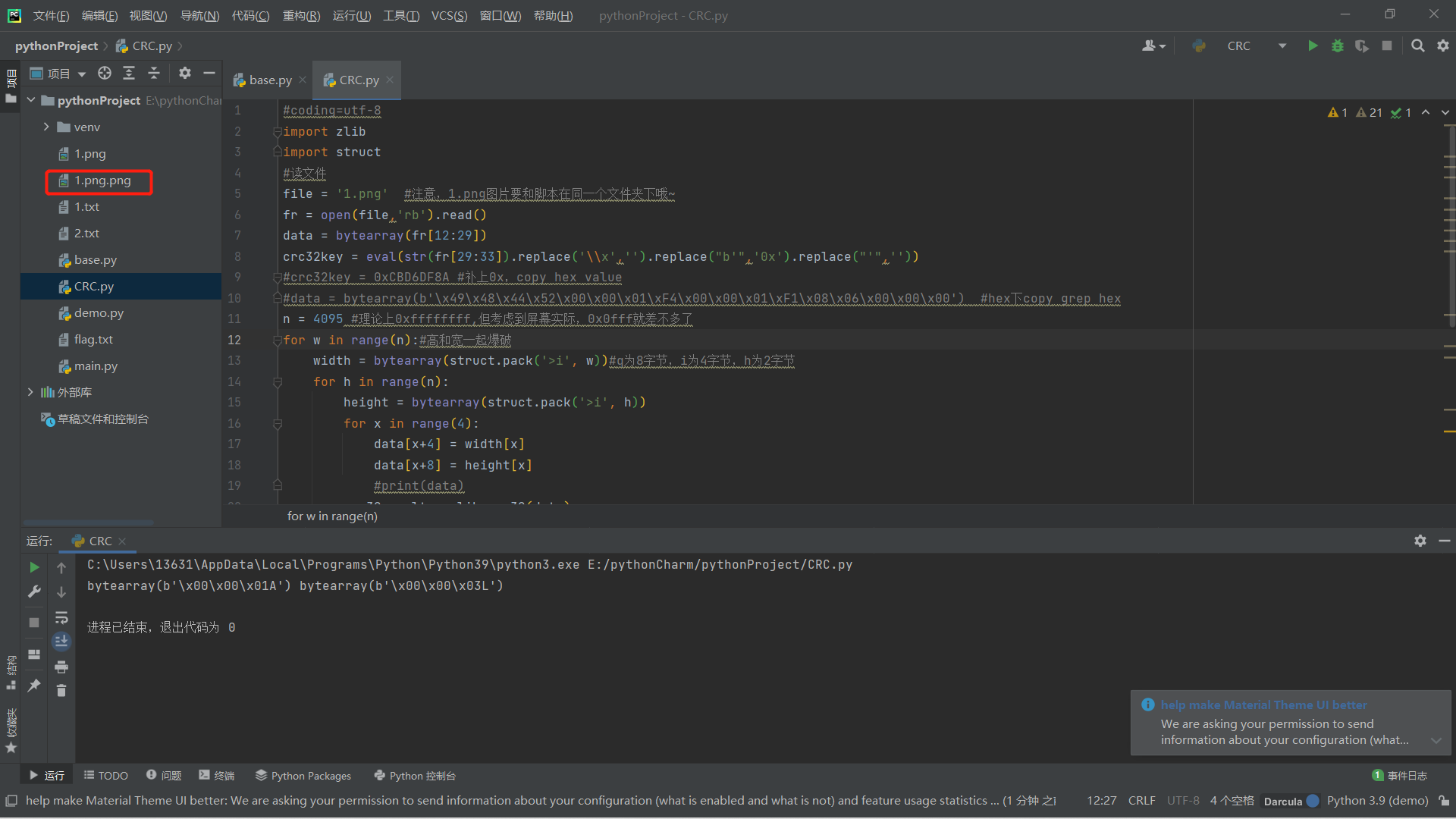Start debugging via the bug icon
1456x819 pixels.
(1338, 45)
